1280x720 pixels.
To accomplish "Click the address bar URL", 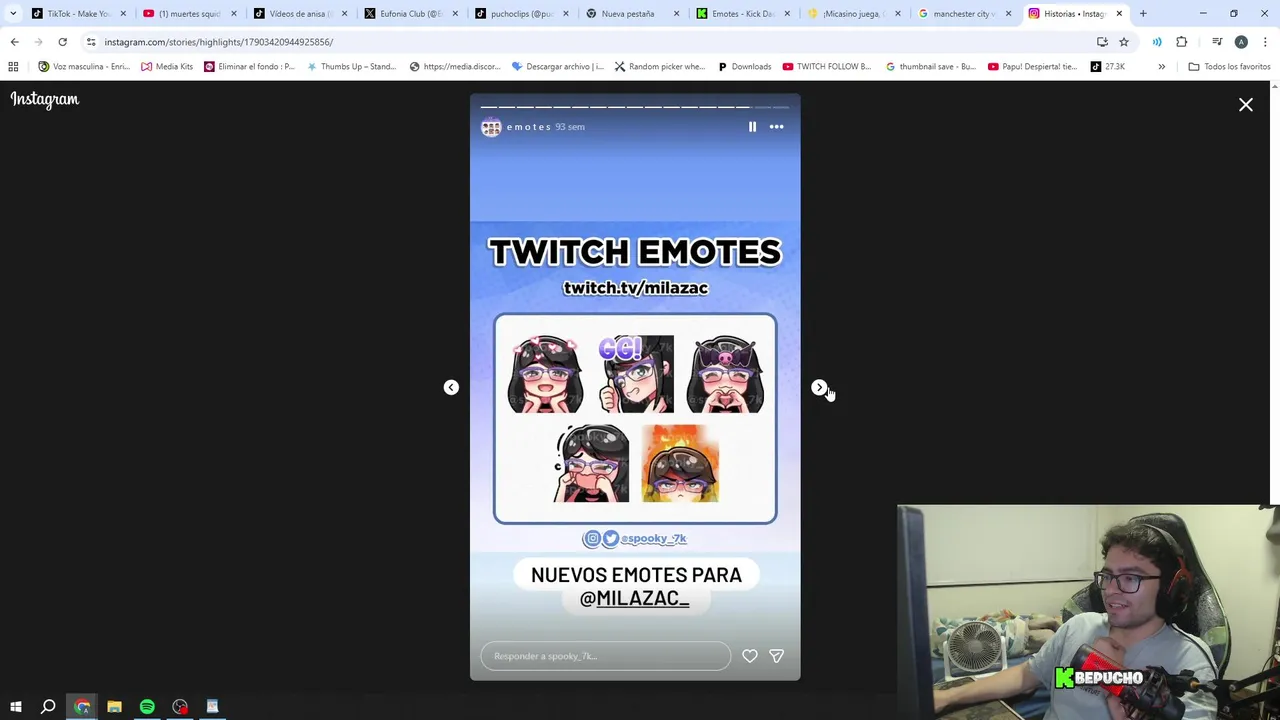I will 219,42.
